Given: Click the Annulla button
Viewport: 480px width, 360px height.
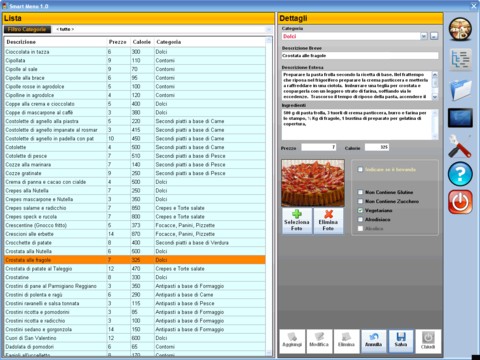Looking at the screenshot, I should 374,341.
